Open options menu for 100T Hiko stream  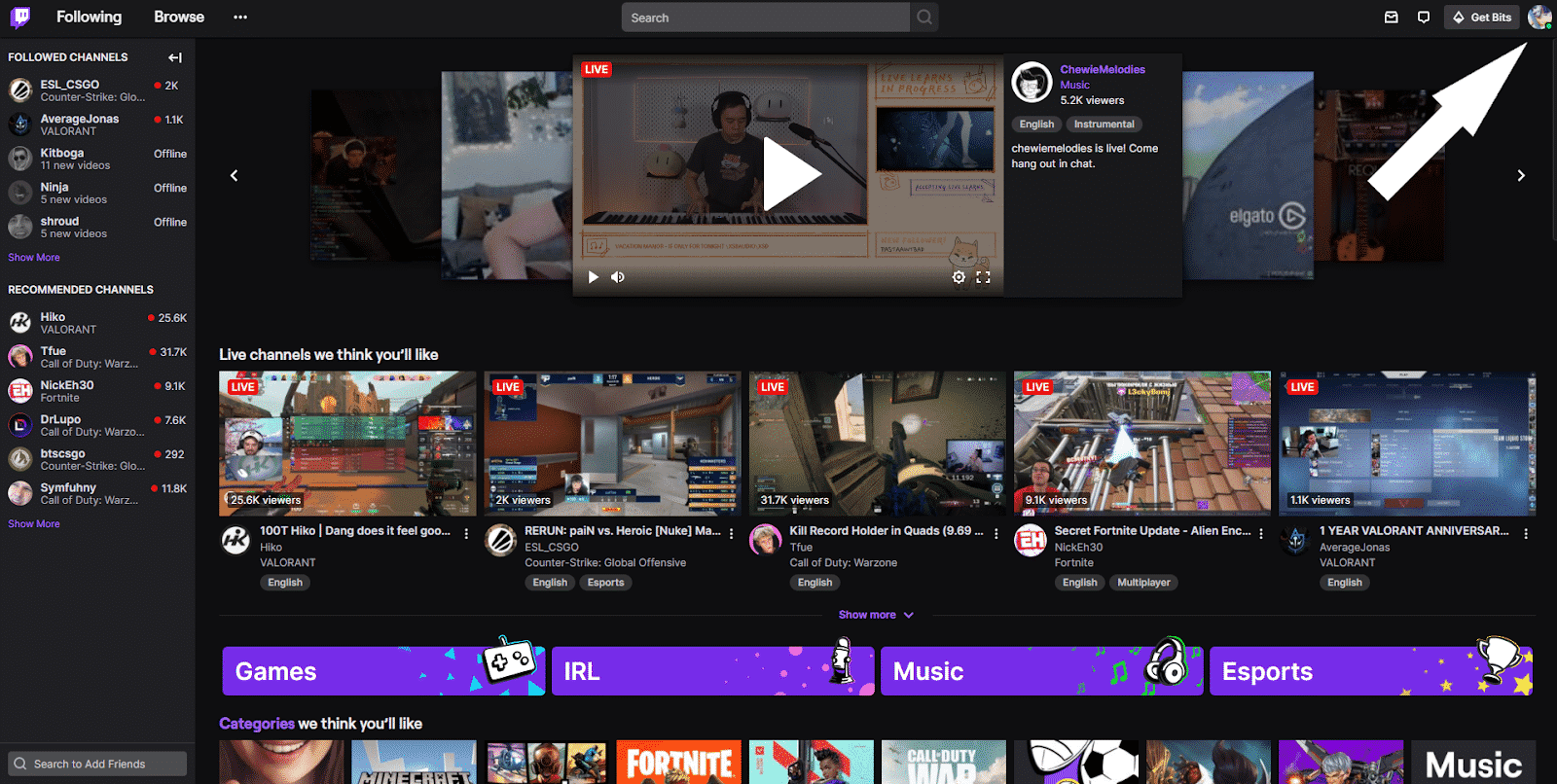(466, 534)
